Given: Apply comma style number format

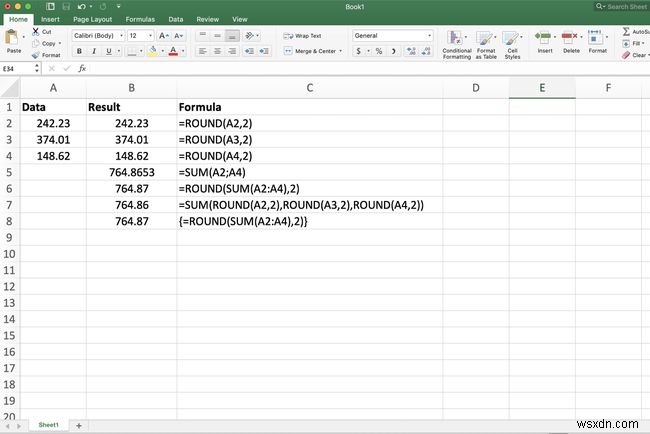Looking at the screenshot, I should tap(393, 51).
